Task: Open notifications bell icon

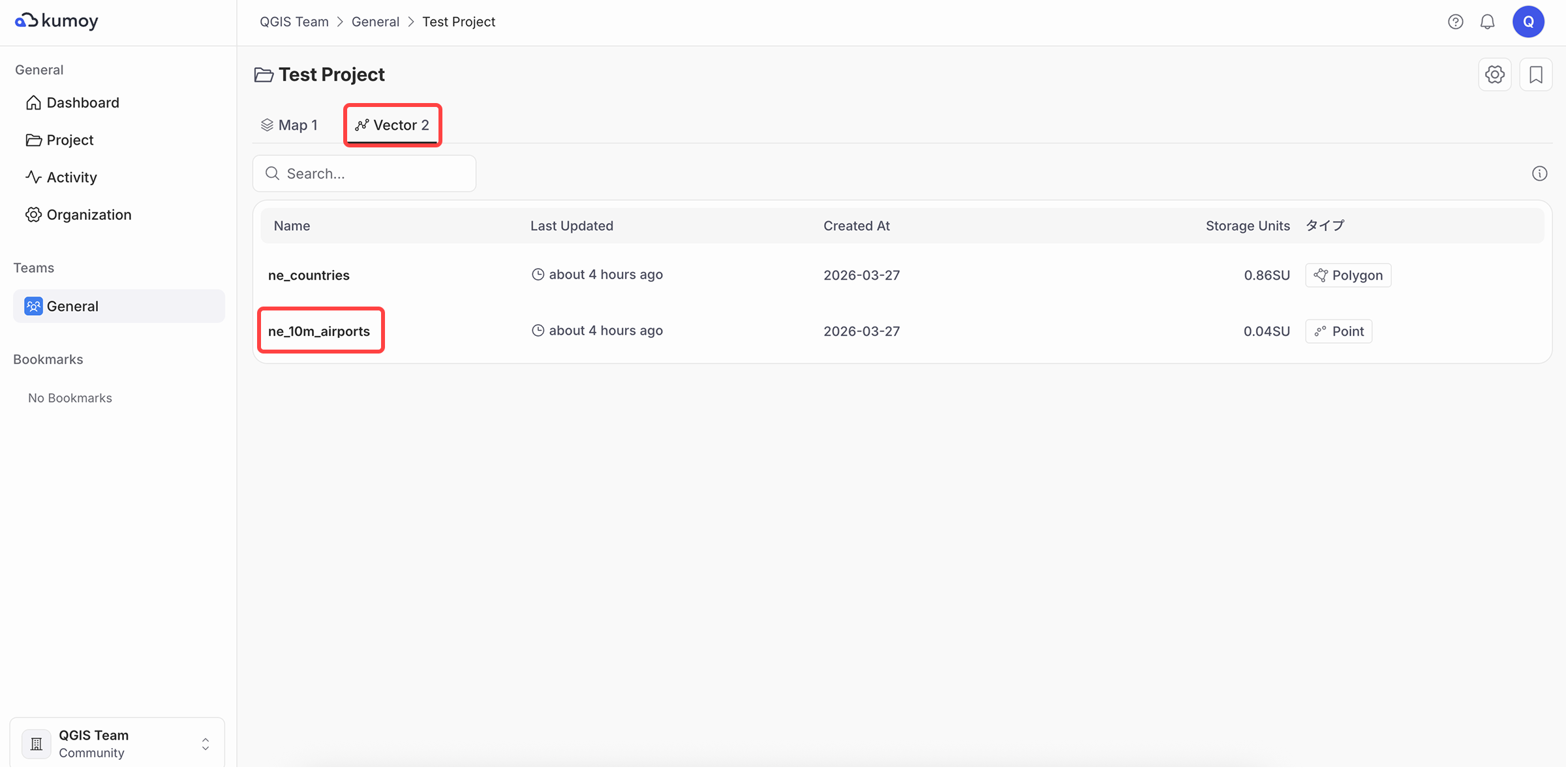Action: (1487, 22)
